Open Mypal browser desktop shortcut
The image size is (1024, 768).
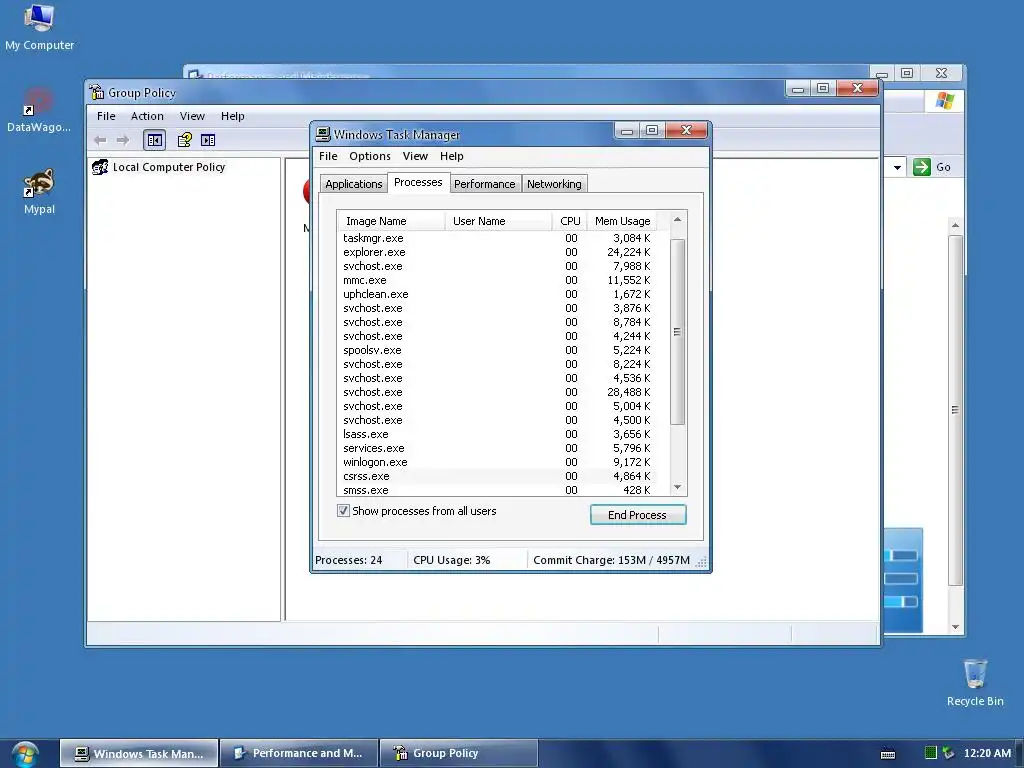(x=39, y=192)
